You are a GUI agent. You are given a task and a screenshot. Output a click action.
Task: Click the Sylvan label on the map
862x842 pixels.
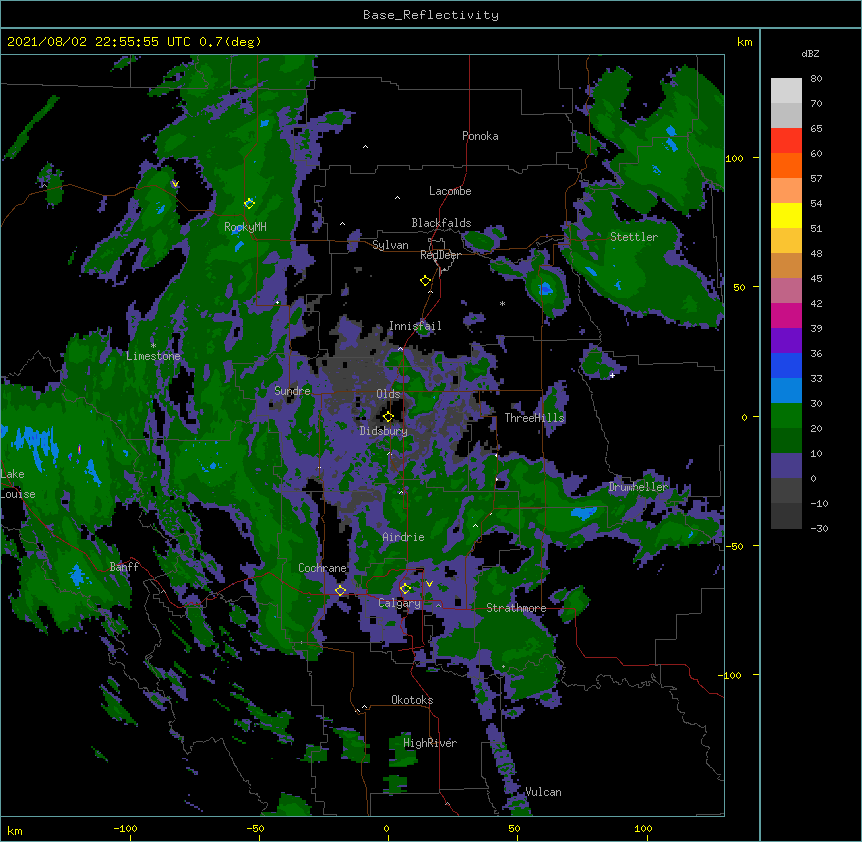point(390,245)
